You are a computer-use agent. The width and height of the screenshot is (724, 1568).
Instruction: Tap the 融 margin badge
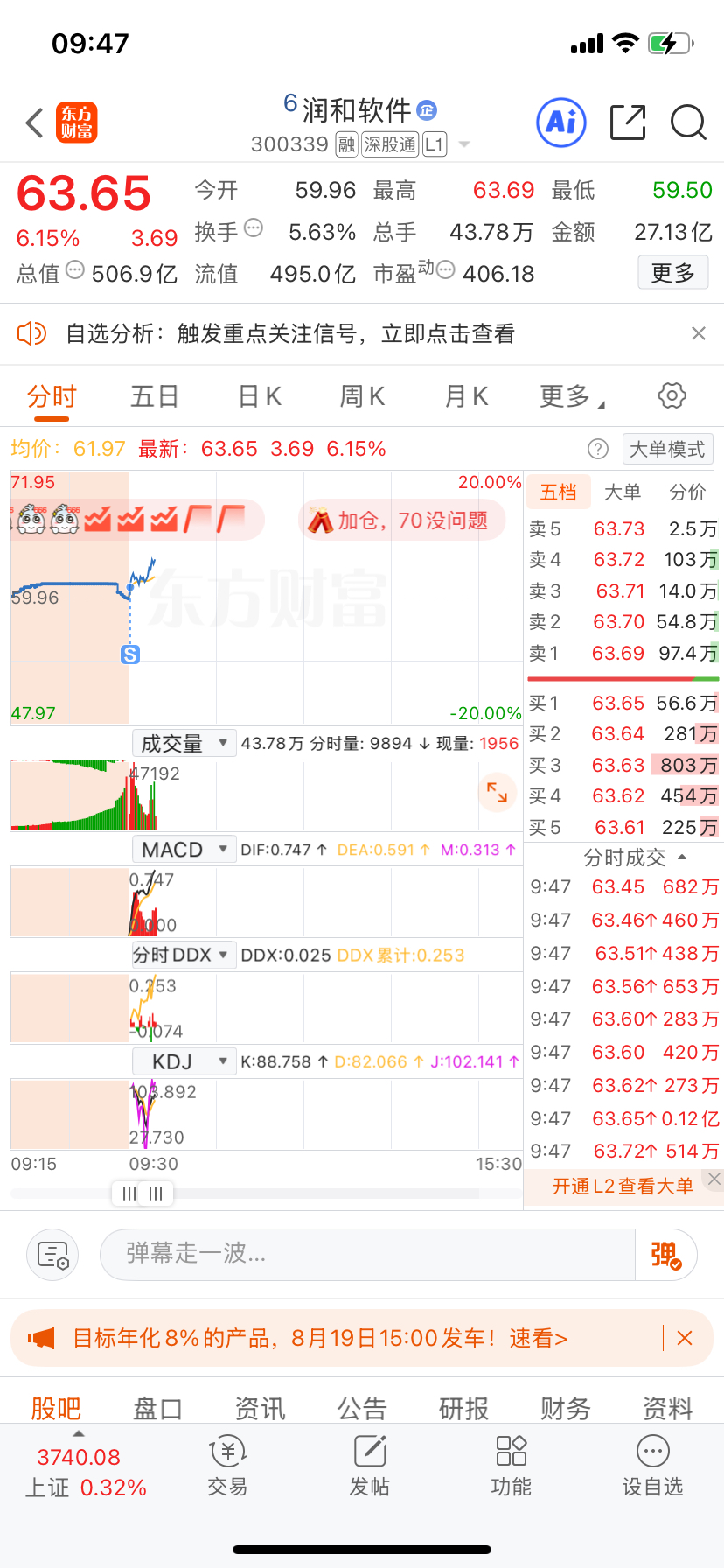[347, 144]
